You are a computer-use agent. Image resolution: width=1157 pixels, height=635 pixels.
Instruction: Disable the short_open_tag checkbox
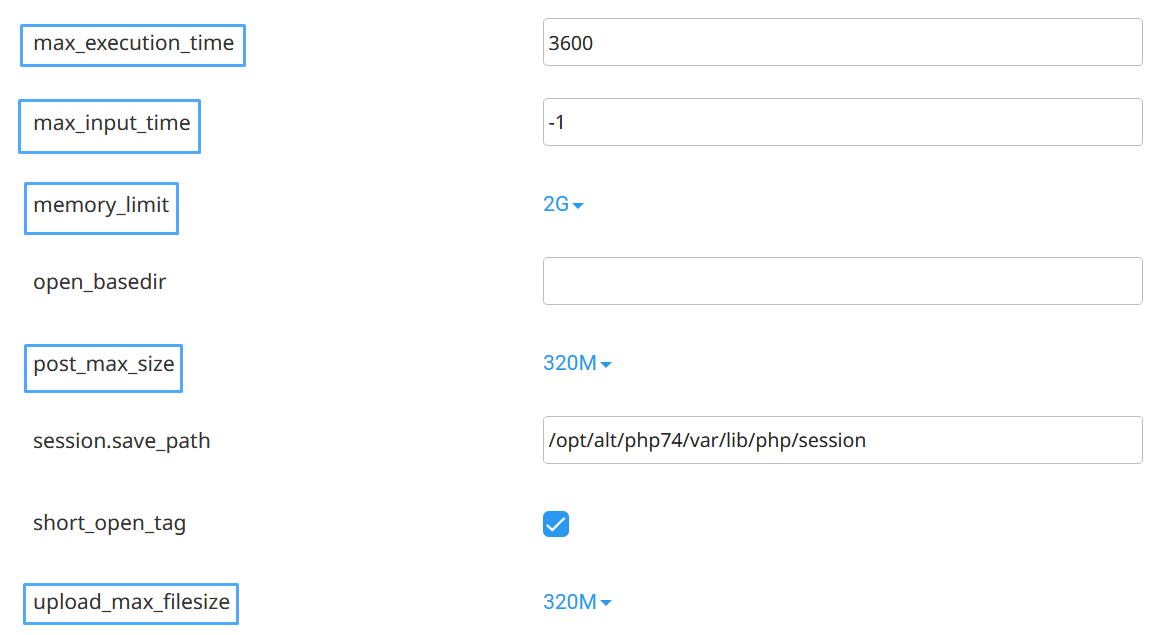pyautogui.click(x=556, y=524)
